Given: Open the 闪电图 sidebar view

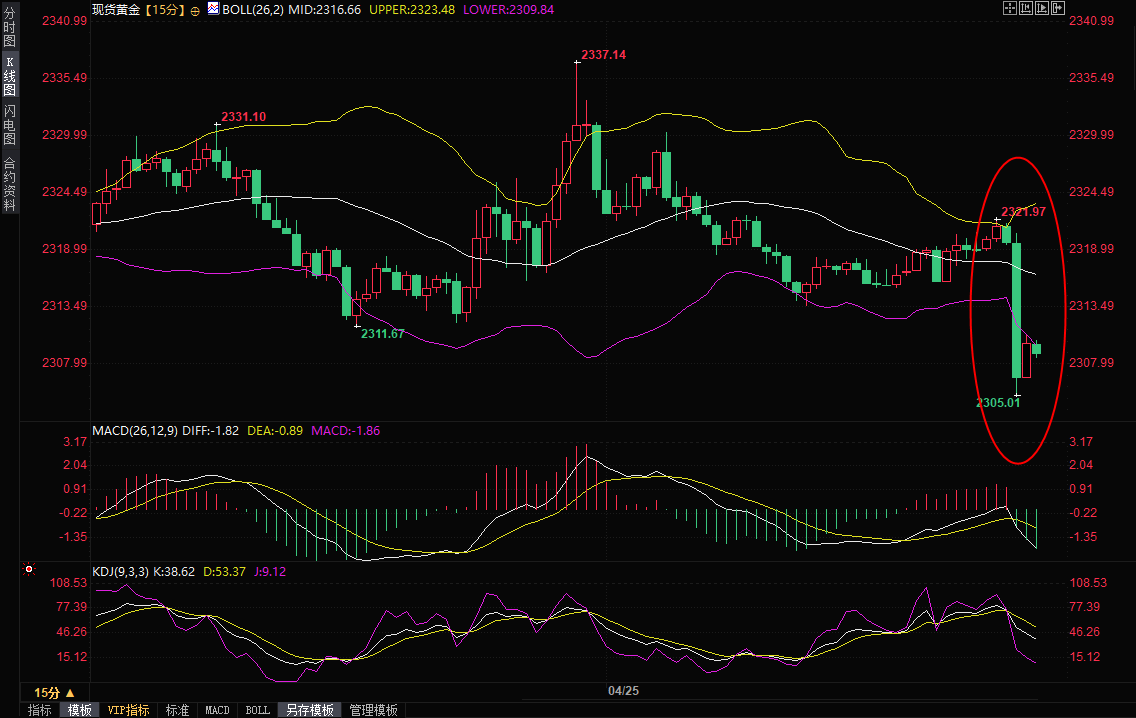Looking at the screenshot, I should (10, 124).
